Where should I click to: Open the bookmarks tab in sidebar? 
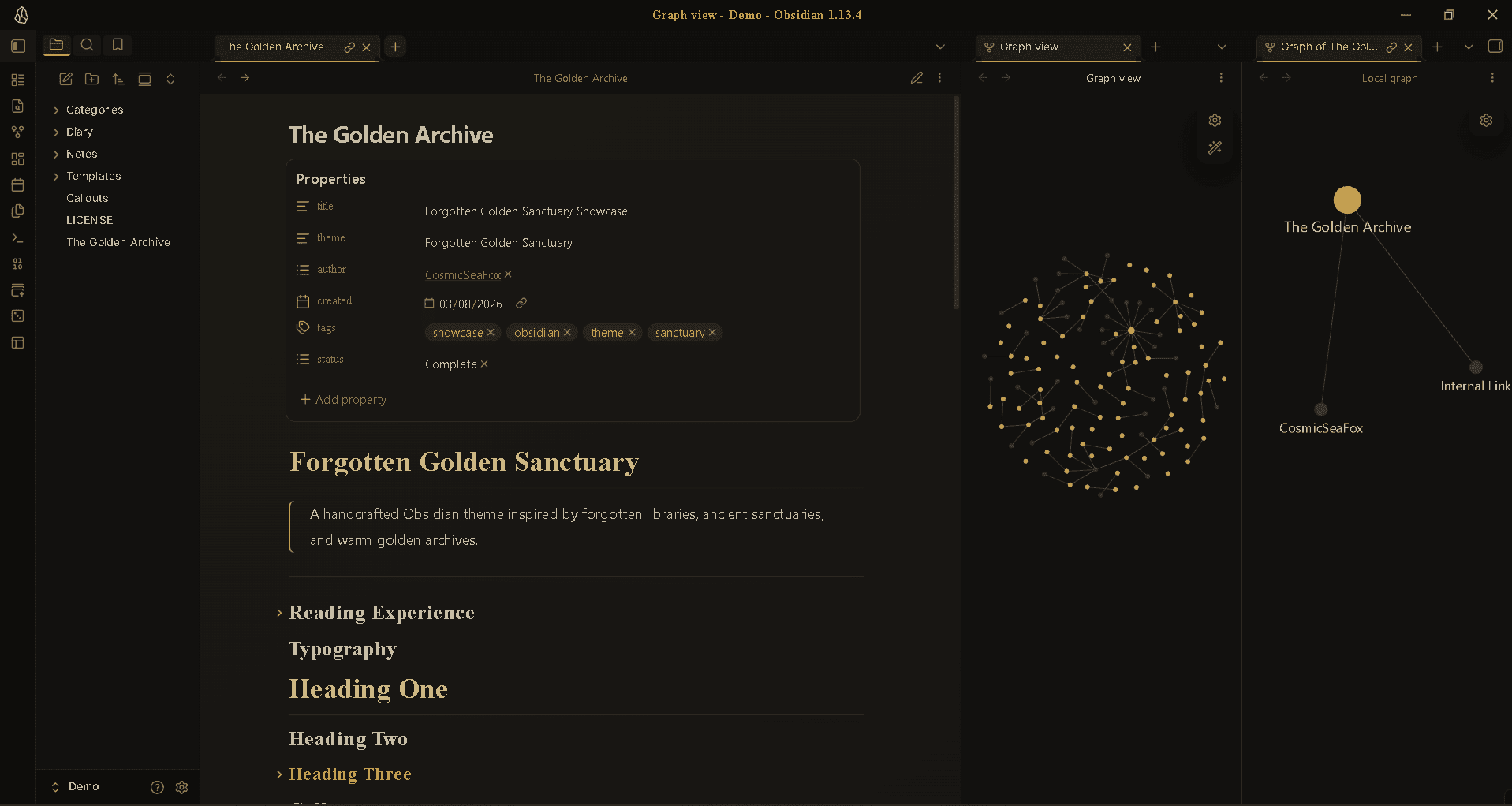click(x=118, y=45)
